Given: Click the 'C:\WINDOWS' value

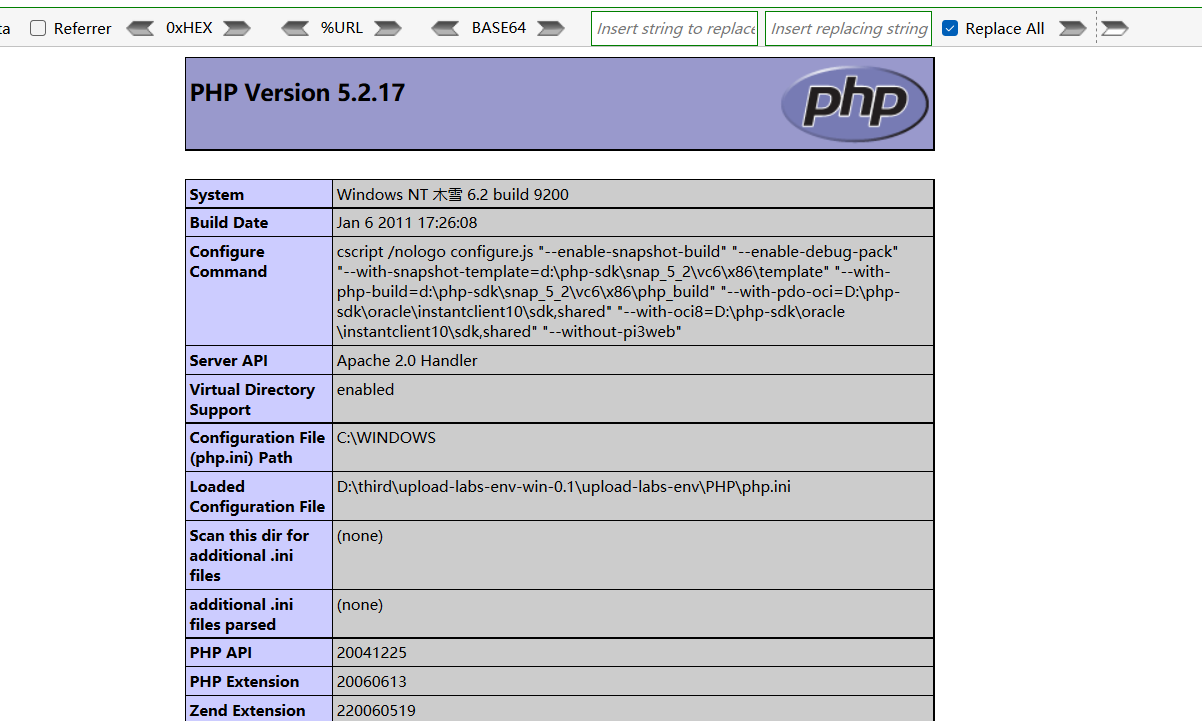Looking at the screenshot, I should tap(386, 438).
